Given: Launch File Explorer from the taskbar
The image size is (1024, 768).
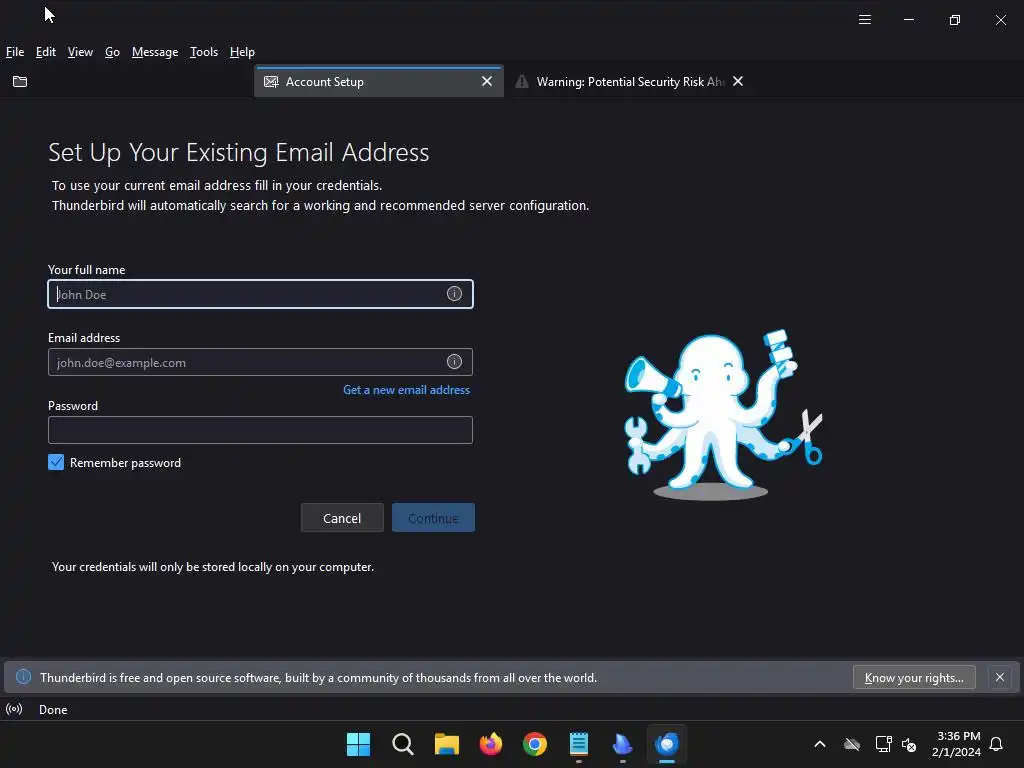Looking at the screenshot, I should pos(447,744).
